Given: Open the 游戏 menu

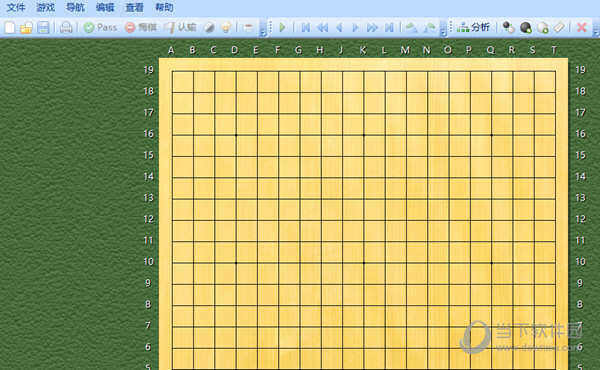Looking at the screenshot, I should pos(46,7).
